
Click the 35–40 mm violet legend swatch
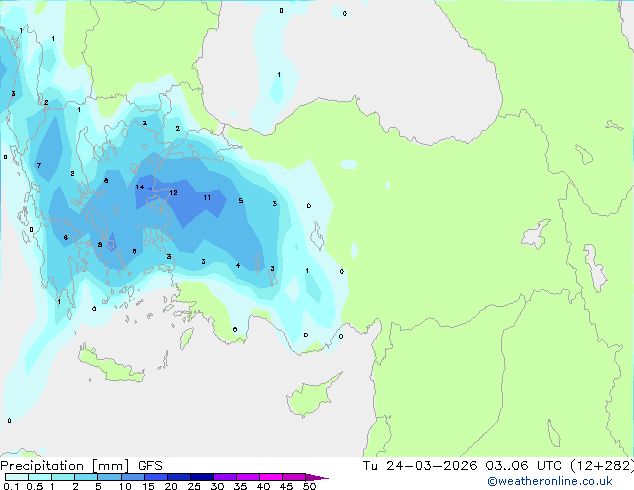(x=248, y=477)
